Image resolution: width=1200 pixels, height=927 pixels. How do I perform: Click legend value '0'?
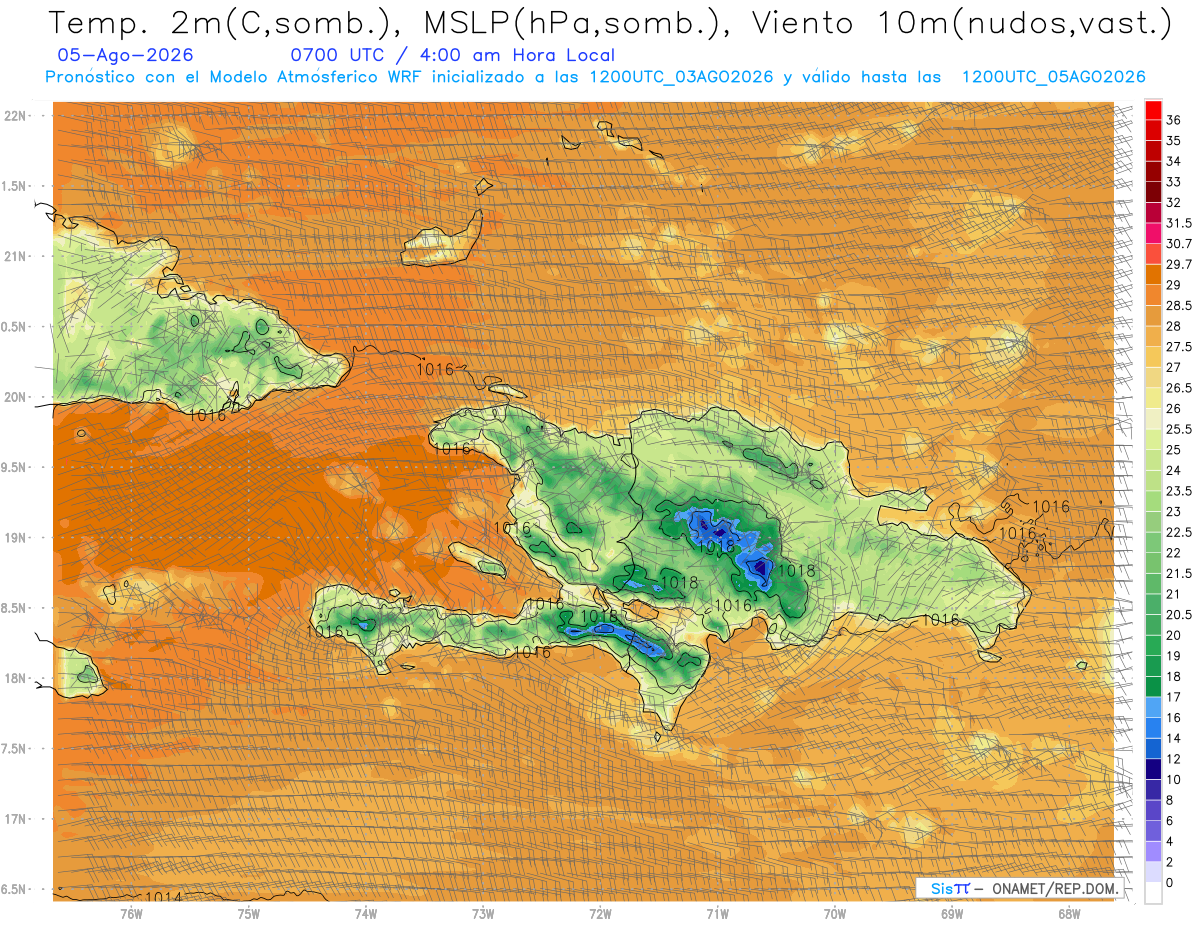(x=1171, y=883)
